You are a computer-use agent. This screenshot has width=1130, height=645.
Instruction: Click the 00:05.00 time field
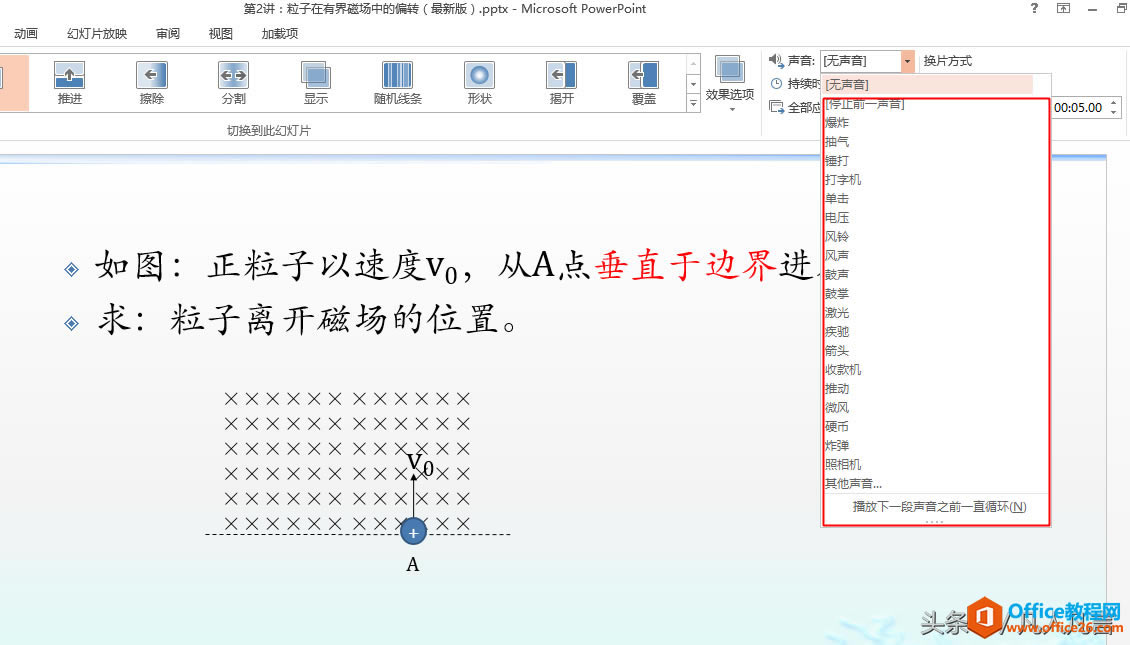(1078, 107)
